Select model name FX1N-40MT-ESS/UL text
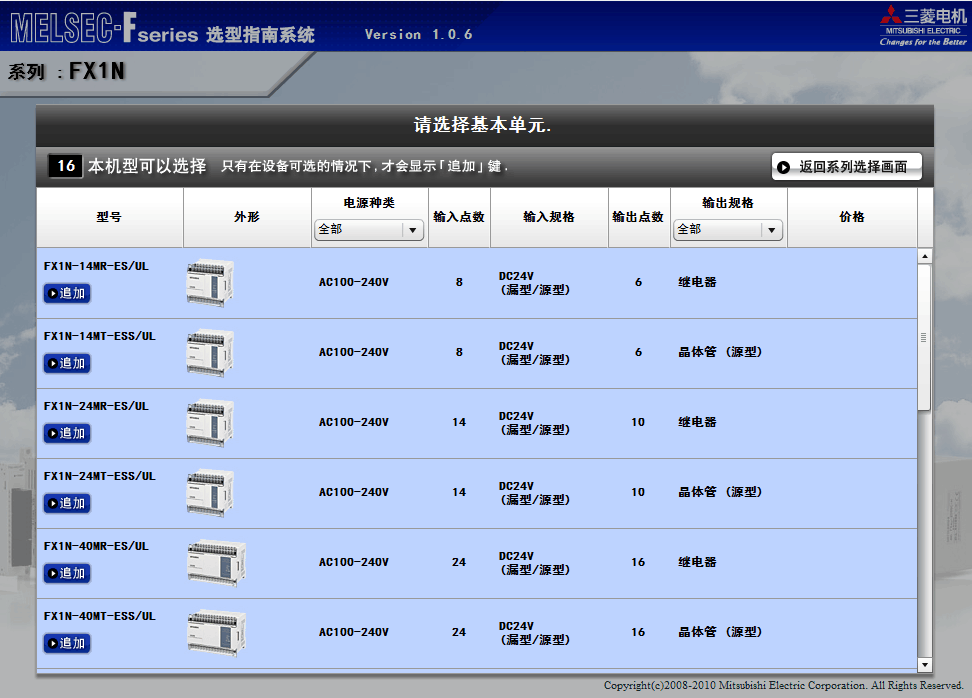The width and height of the screenshot is (972, 698). click(x=100, y=617)
